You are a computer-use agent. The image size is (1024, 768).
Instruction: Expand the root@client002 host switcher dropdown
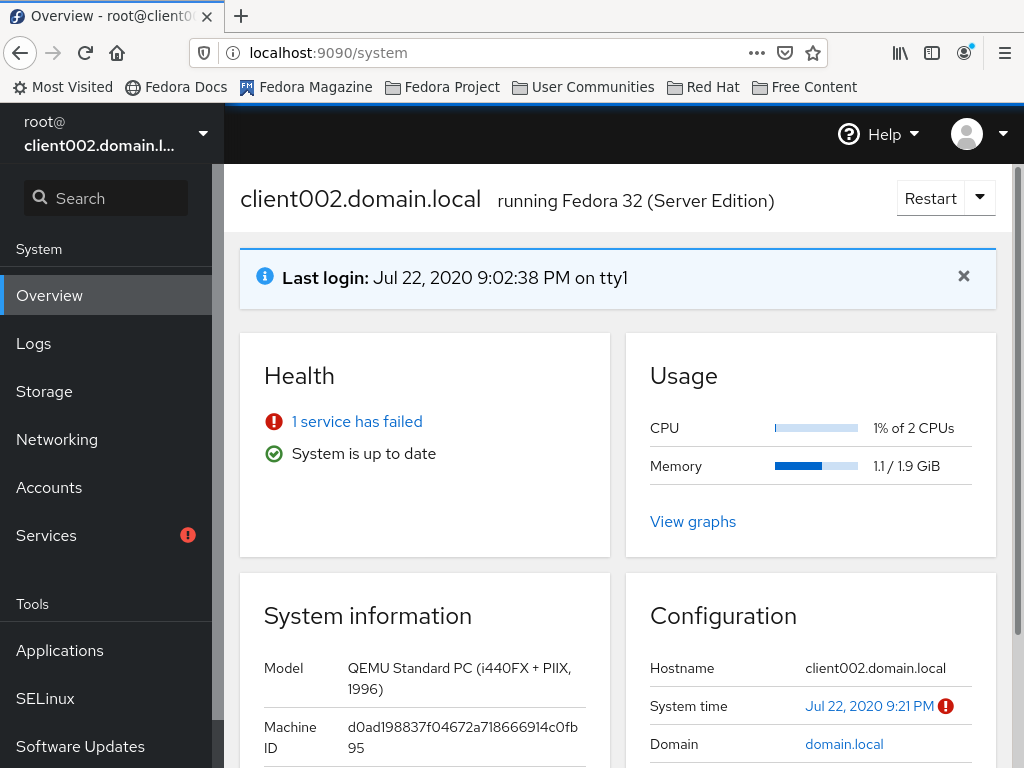pyautogui.click(x=203, y=133)
